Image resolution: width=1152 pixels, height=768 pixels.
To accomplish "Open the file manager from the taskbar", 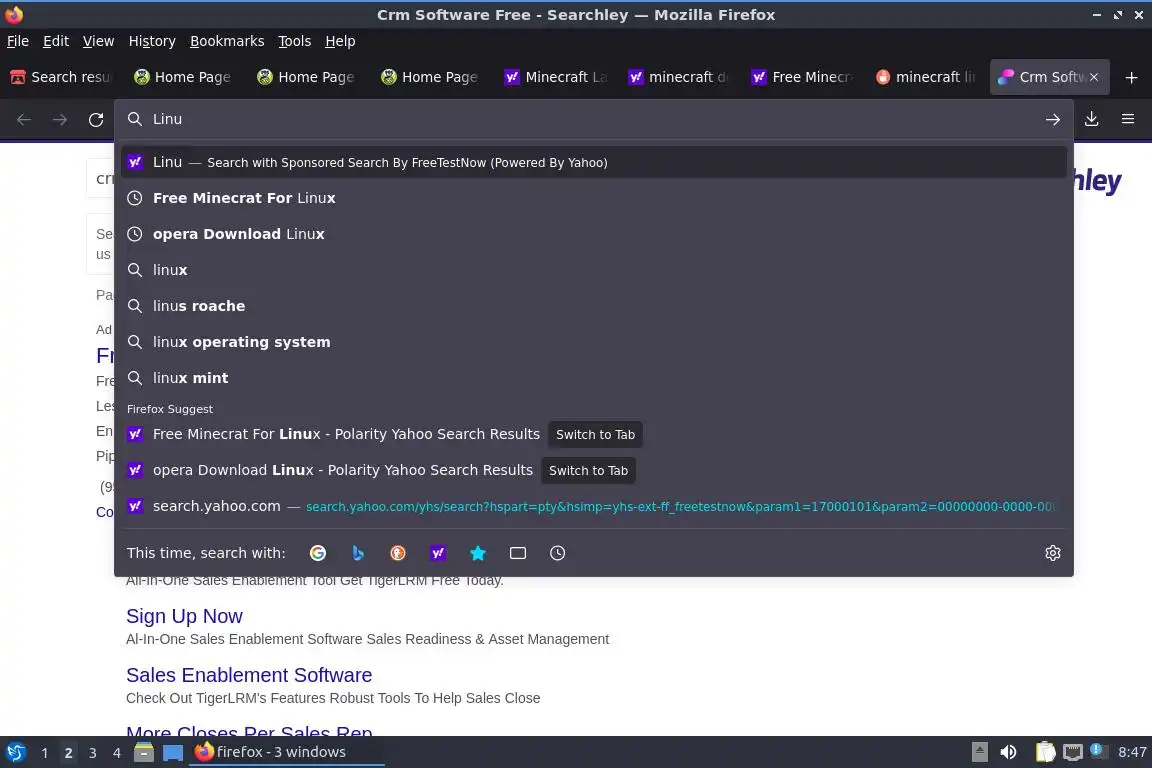I will tap(143, 752).
